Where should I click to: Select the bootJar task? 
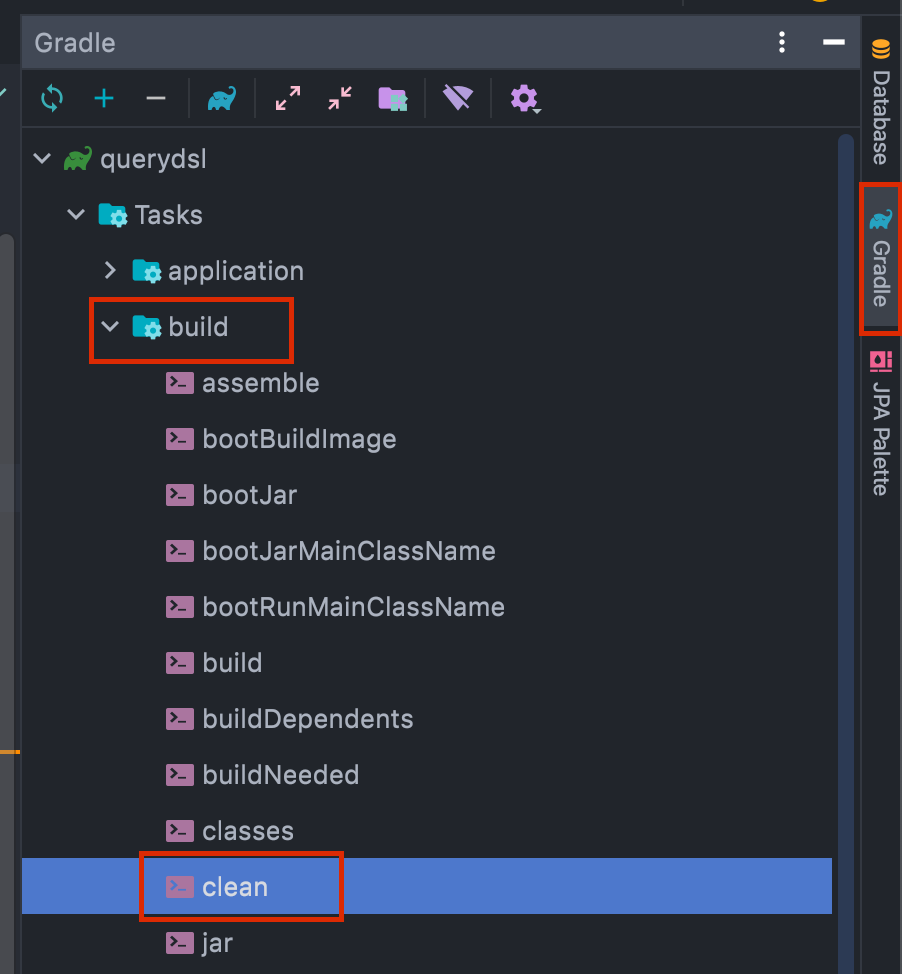[x=249, y=495]
